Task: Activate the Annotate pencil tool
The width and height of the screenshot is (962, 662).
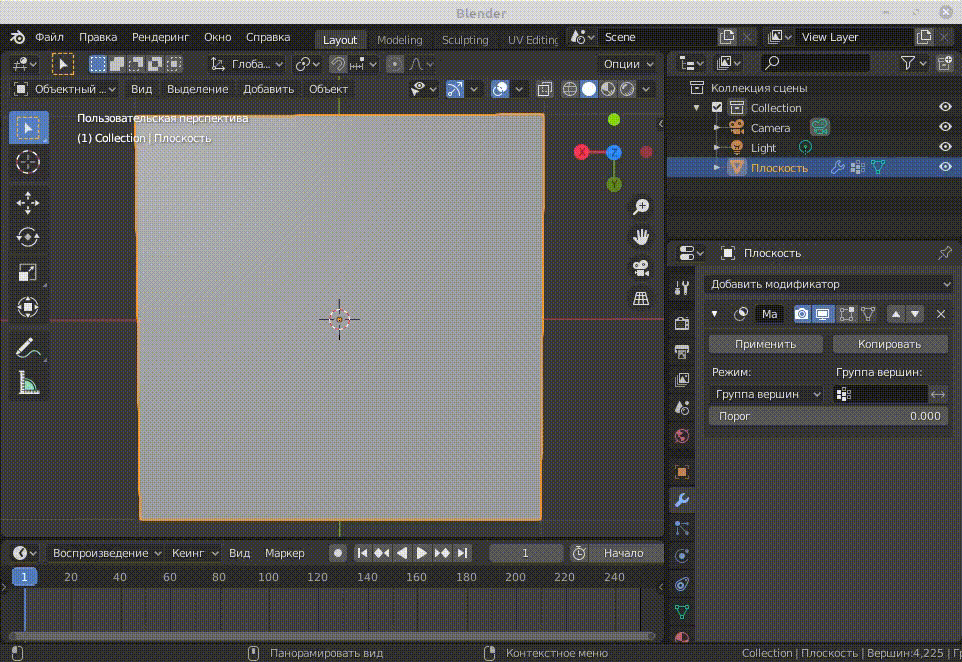Action: 28,349
